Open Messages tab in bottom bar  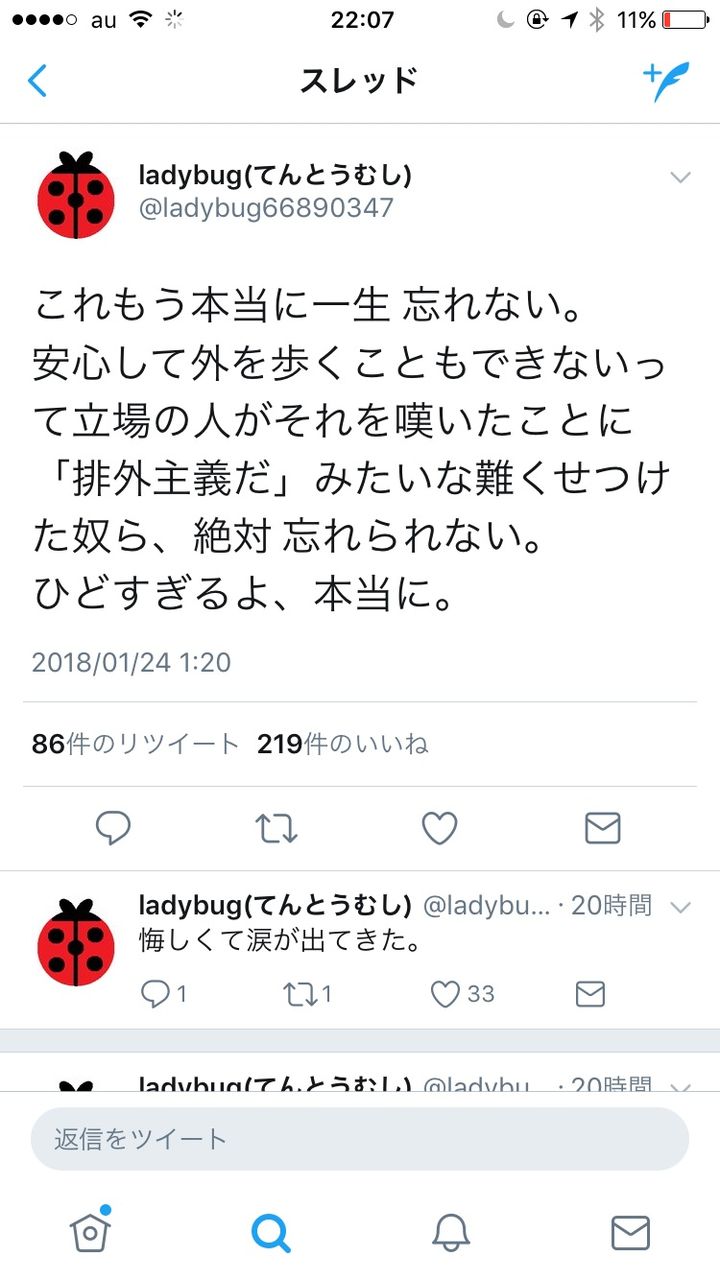tap(630, 1232)
